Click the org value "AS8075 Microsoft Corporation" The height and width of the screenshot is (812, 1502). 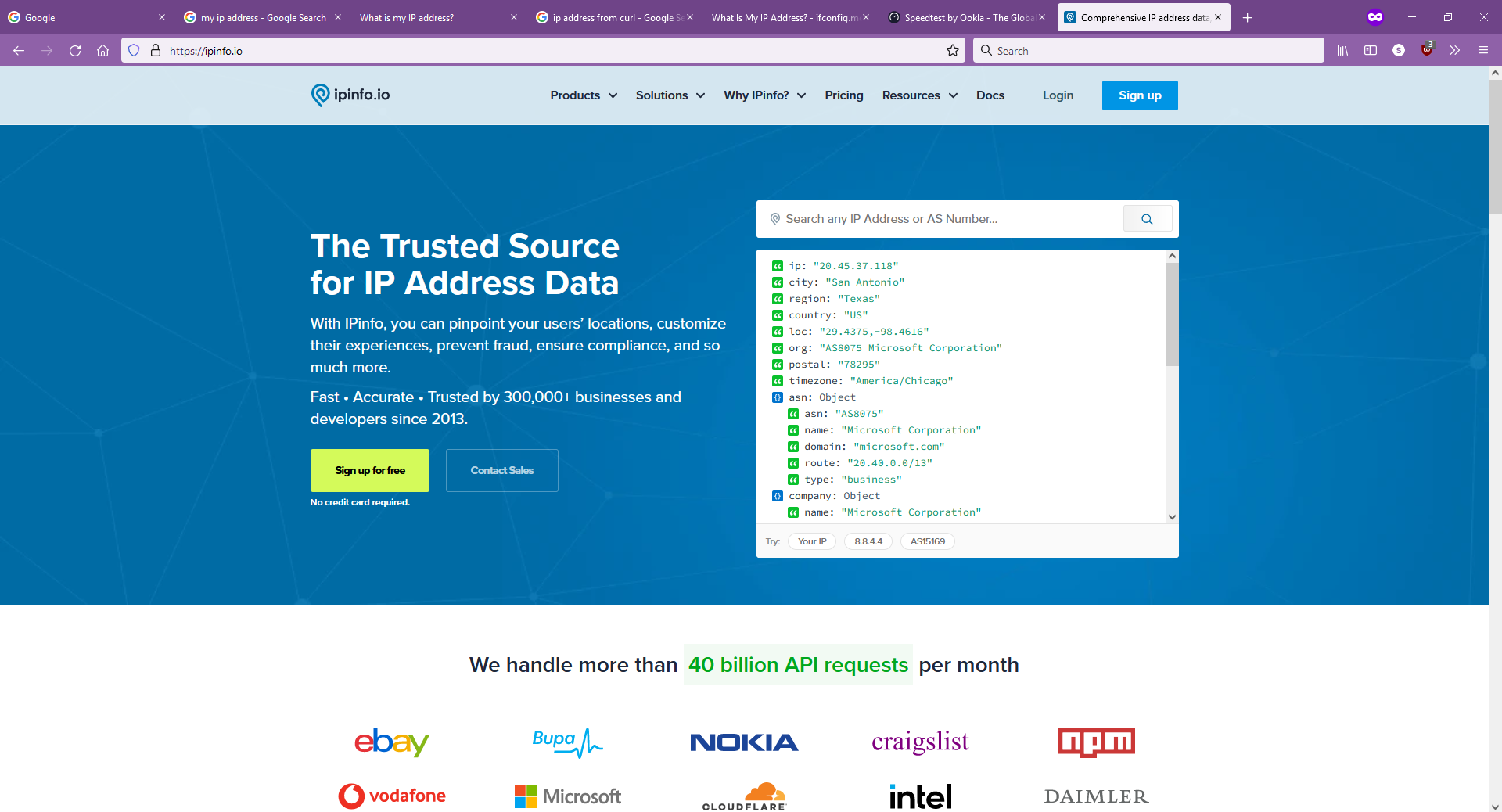point(911,348)
